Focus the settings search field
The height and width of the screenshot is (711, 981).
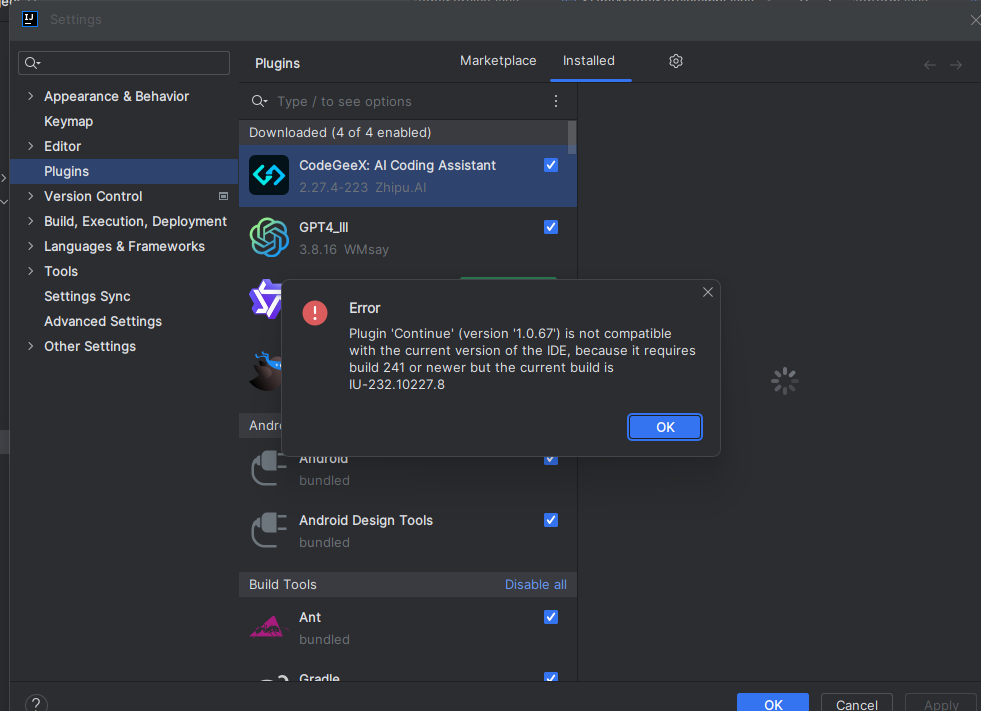[x=124, y=63]
